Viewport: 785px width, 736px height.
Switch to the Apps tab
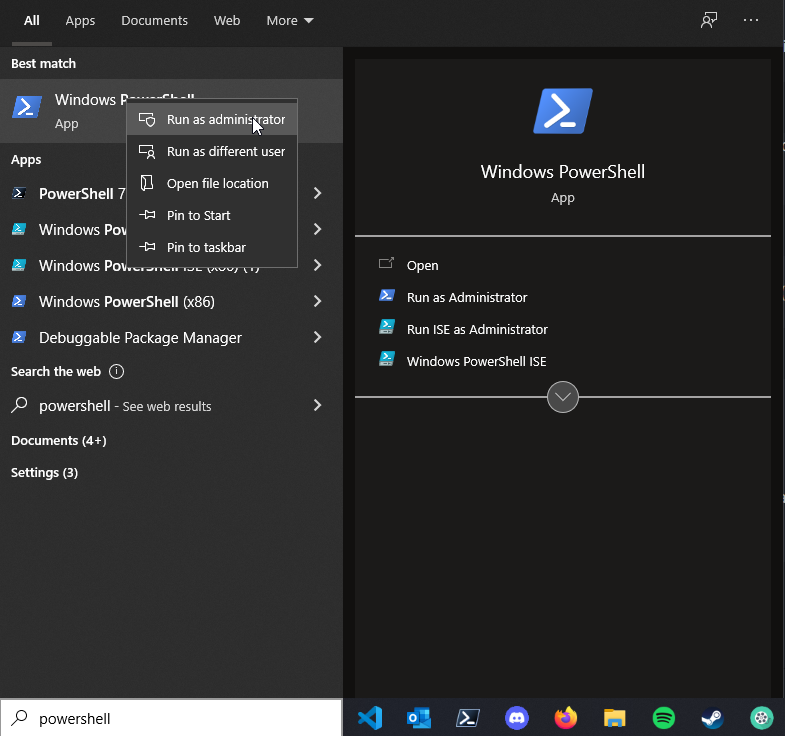[80, 21]
